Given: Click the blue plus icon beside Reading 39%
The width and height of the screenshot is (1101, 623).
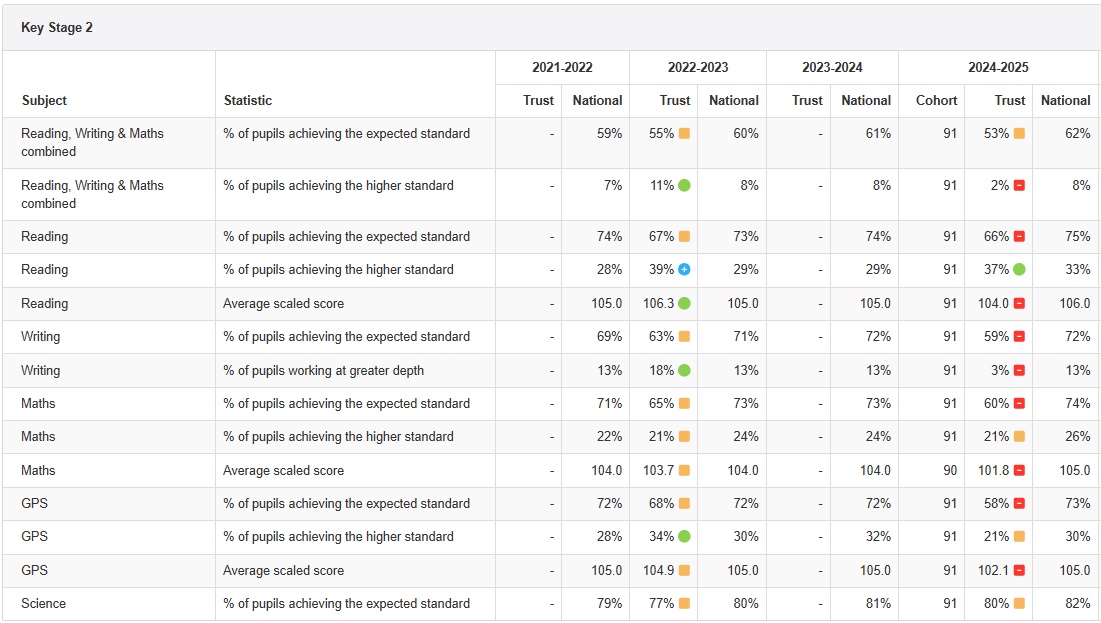Looking at the screenshot, I should 684,270.
